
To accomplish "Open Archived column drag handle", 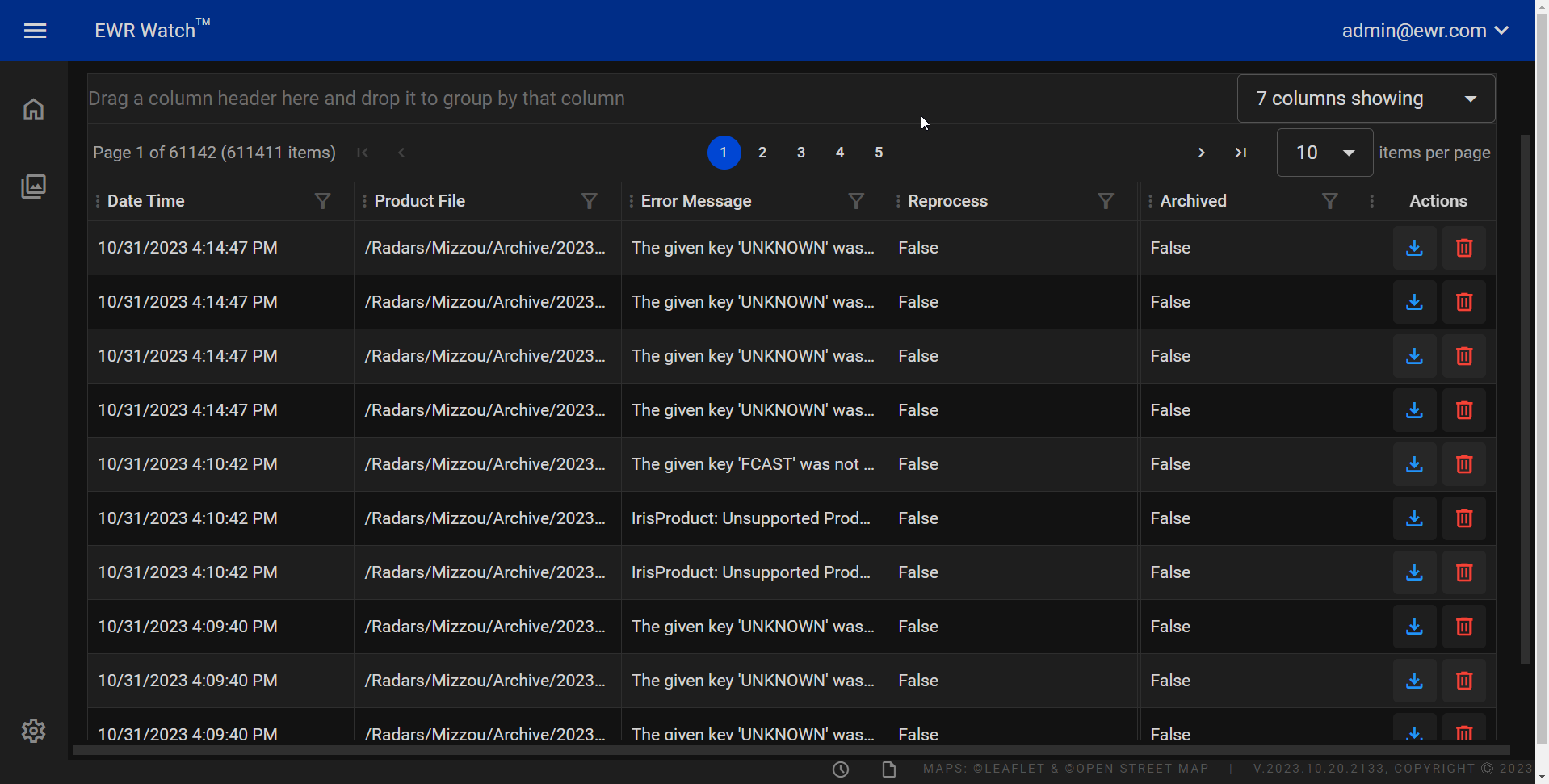I will point(1150,201).
